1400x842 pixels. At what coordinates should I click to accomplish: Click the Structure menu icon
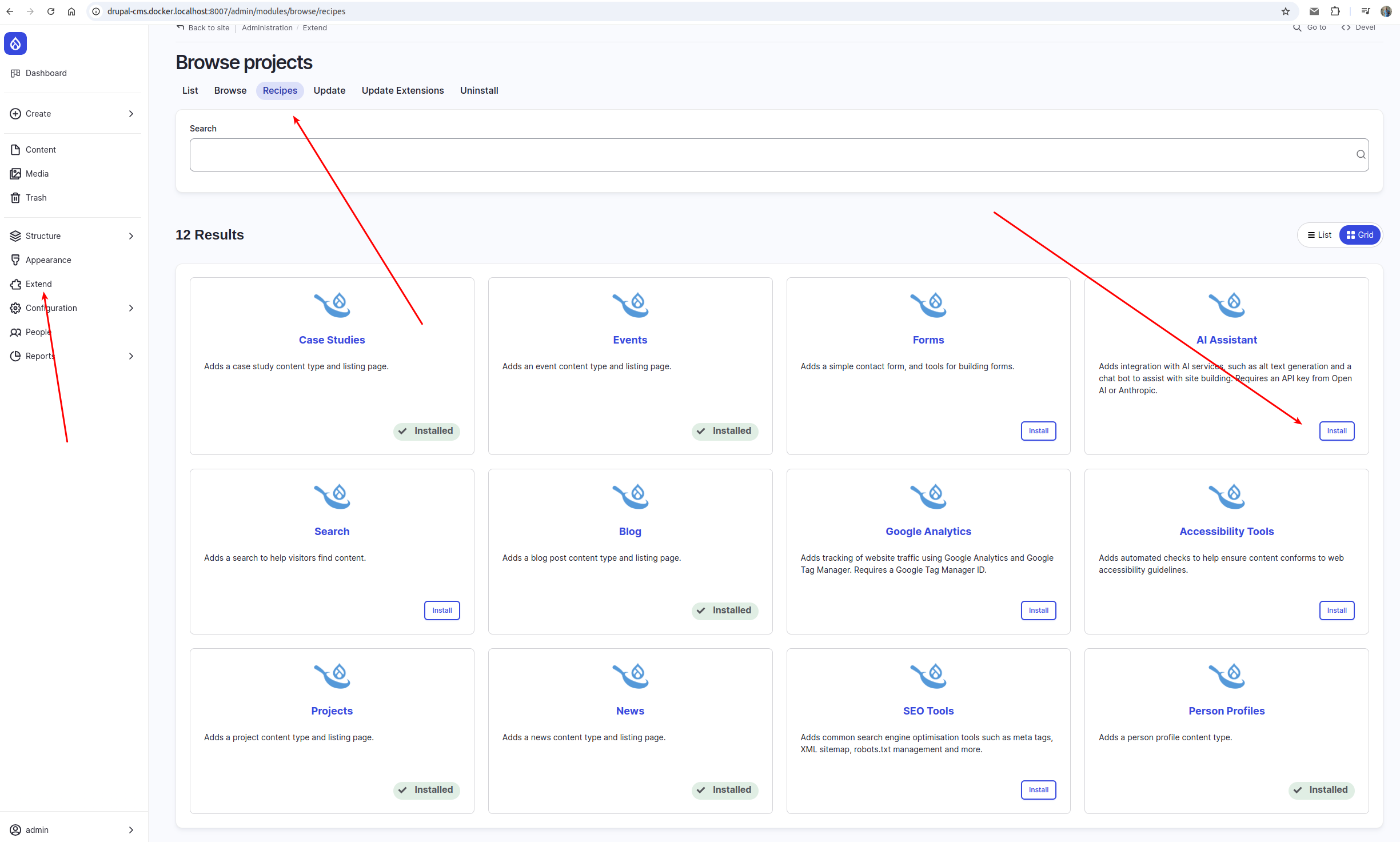click(x=15, y=235)
